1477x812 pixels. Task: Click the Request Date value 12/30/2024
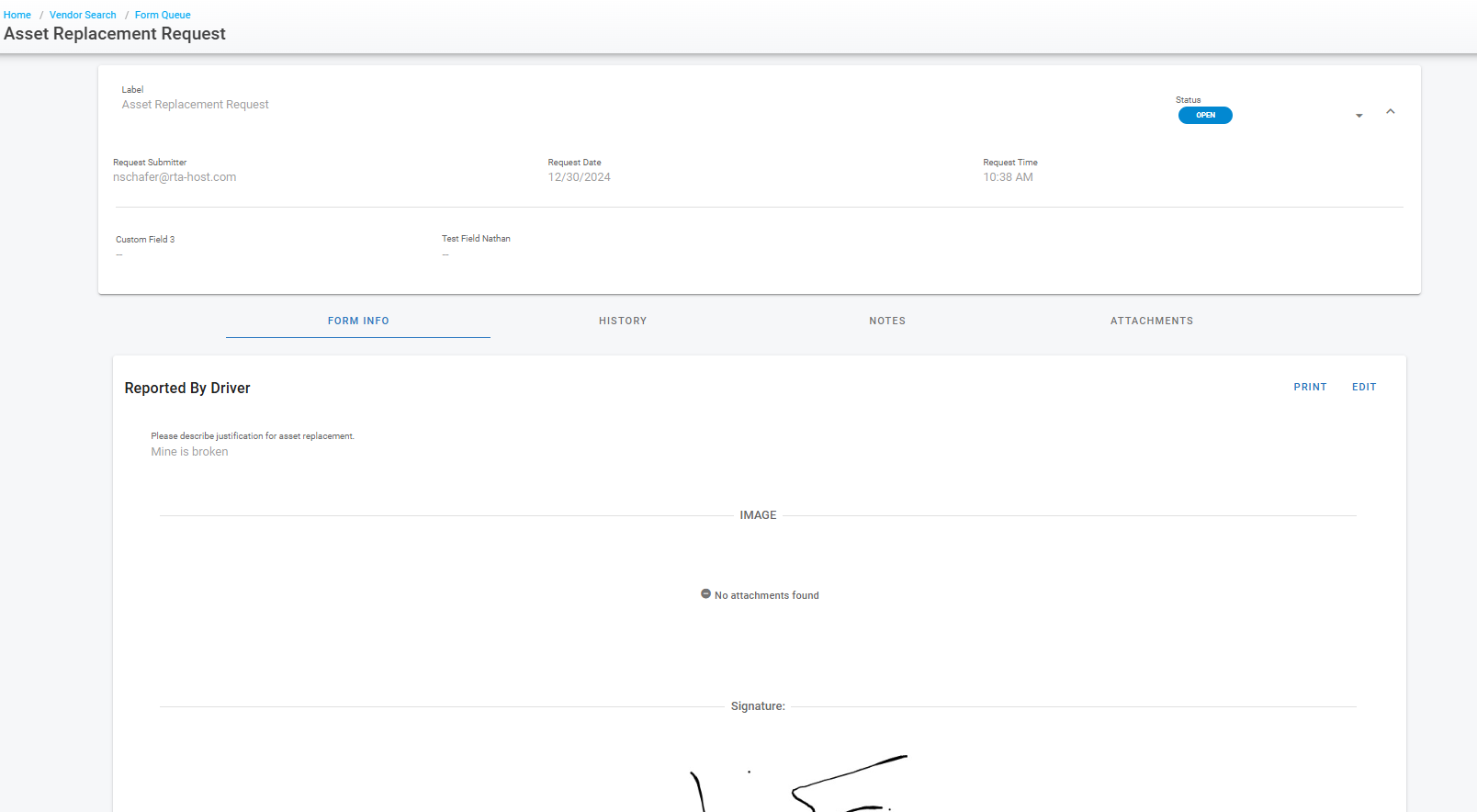pyautogui.click(x=579, y=177)
